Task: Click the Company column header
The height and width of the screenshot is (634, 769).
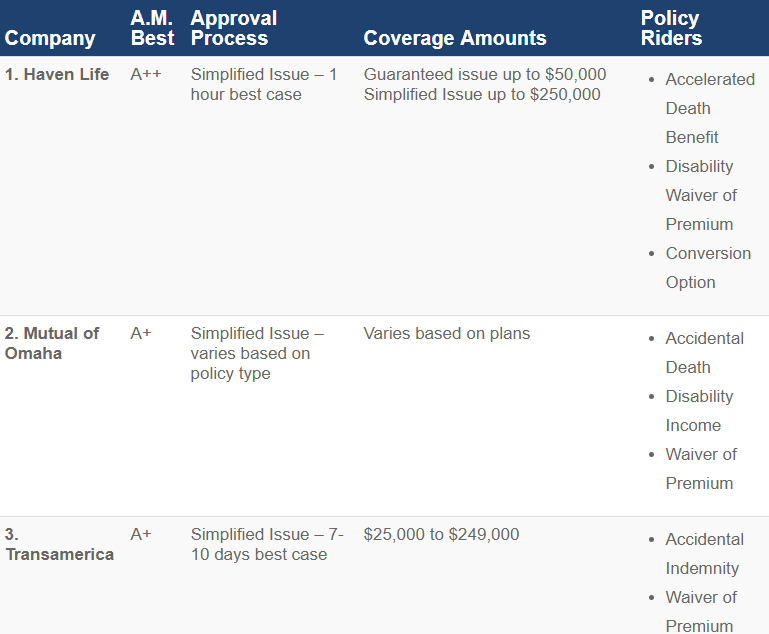Action: (x=50, y=38)
